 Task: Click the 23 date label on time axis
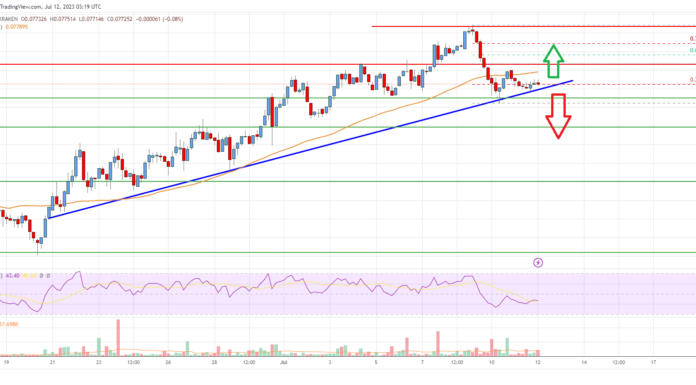[99, 362]
